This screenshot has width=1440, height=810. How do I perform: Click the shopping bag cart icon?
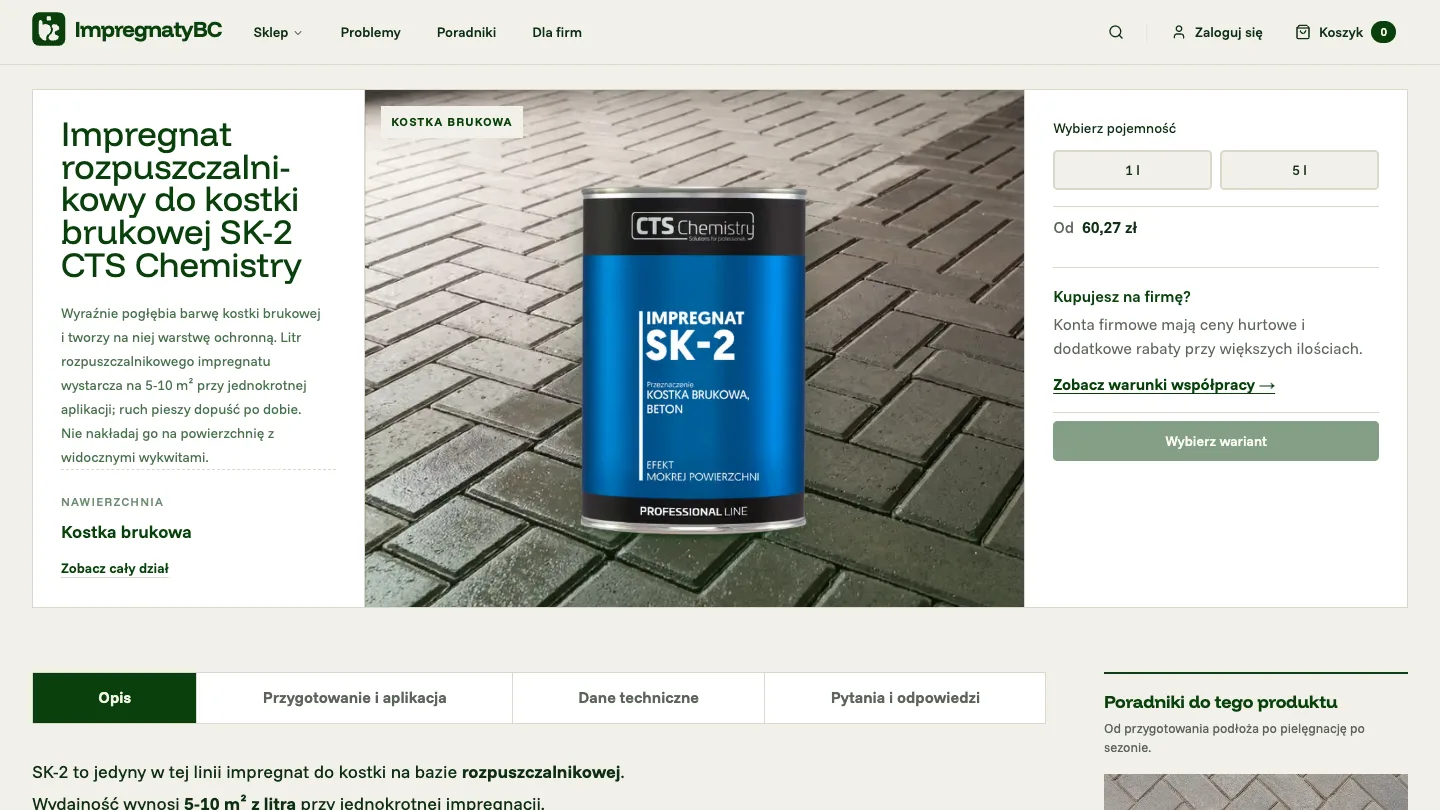1303,32
